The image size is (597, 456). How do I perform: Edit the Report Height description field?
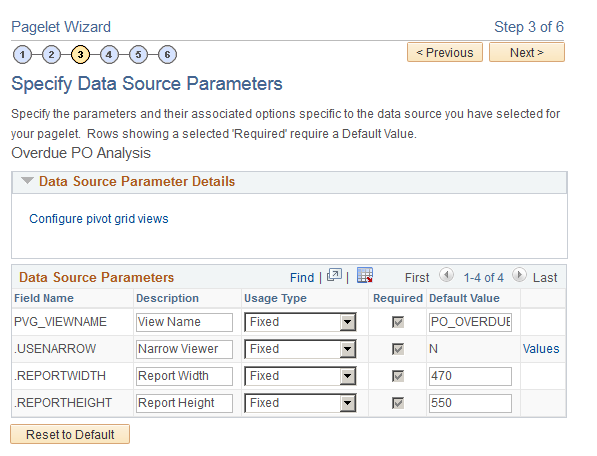pyautogui.click(x=184, y=403)
